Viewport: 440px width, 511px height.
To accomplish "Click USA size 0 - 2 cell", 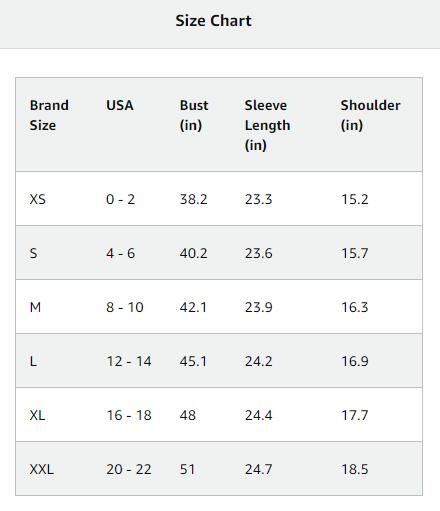I will (120, 199).
